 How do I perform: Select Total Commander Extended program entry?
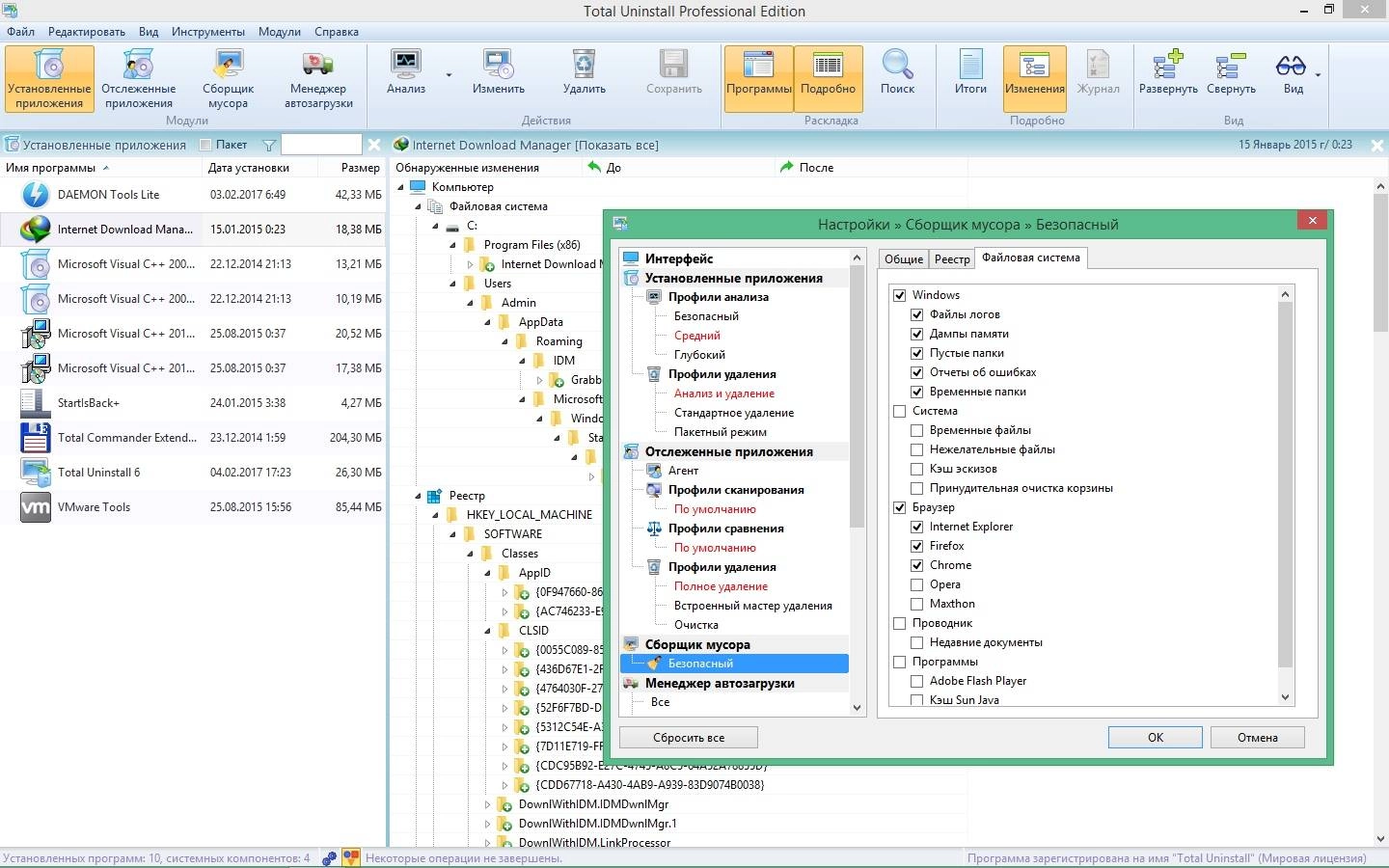[193, 438]
